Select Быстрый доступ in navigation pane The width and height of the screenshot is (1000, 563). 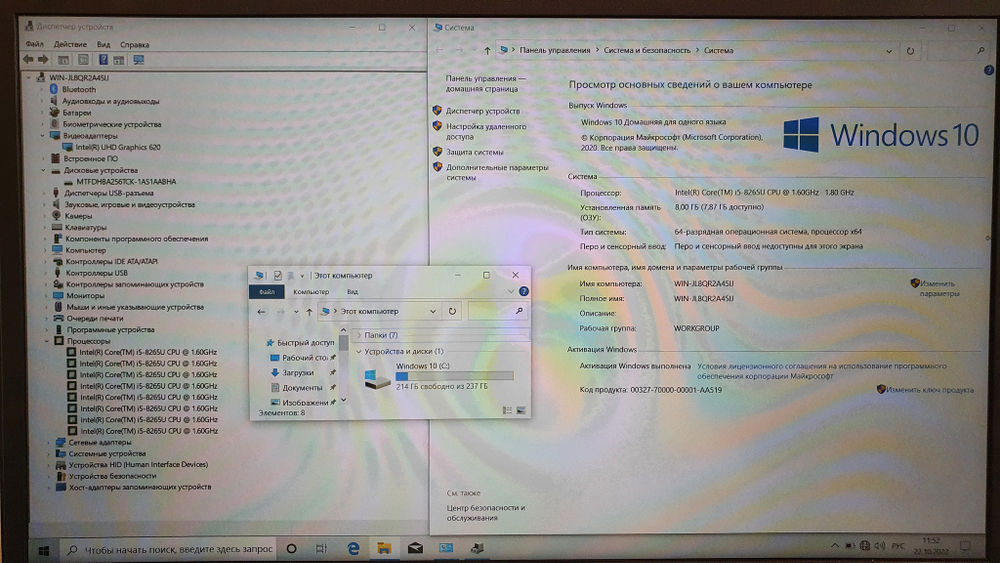click(305, 342)
